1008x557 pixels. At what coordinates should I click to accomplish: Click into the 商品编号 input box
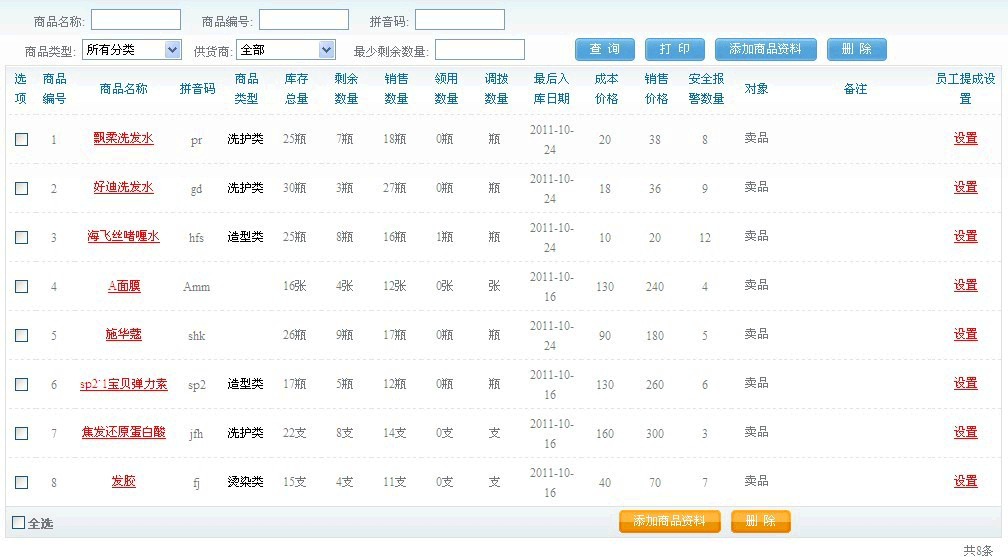(x=304, y=20)
